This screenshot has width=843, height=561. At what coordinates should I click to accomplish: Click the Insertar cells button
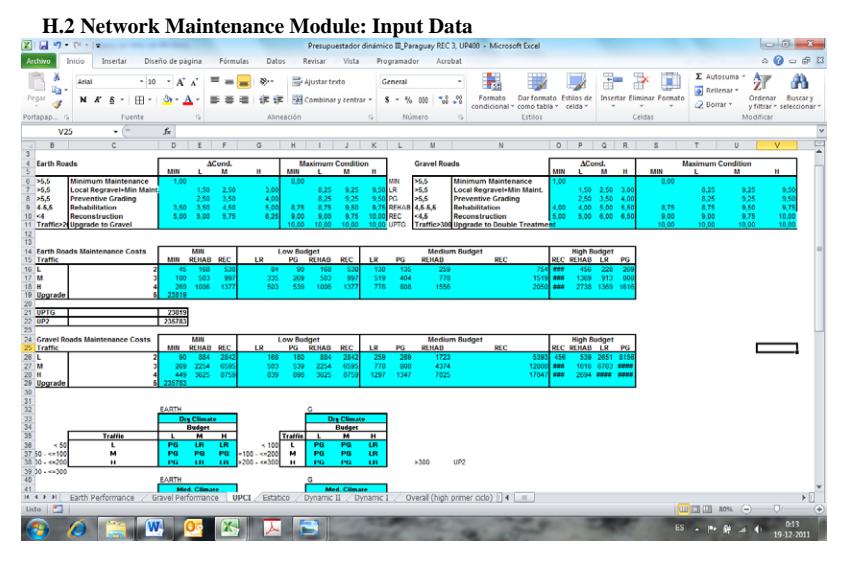[x=612, y=90]
